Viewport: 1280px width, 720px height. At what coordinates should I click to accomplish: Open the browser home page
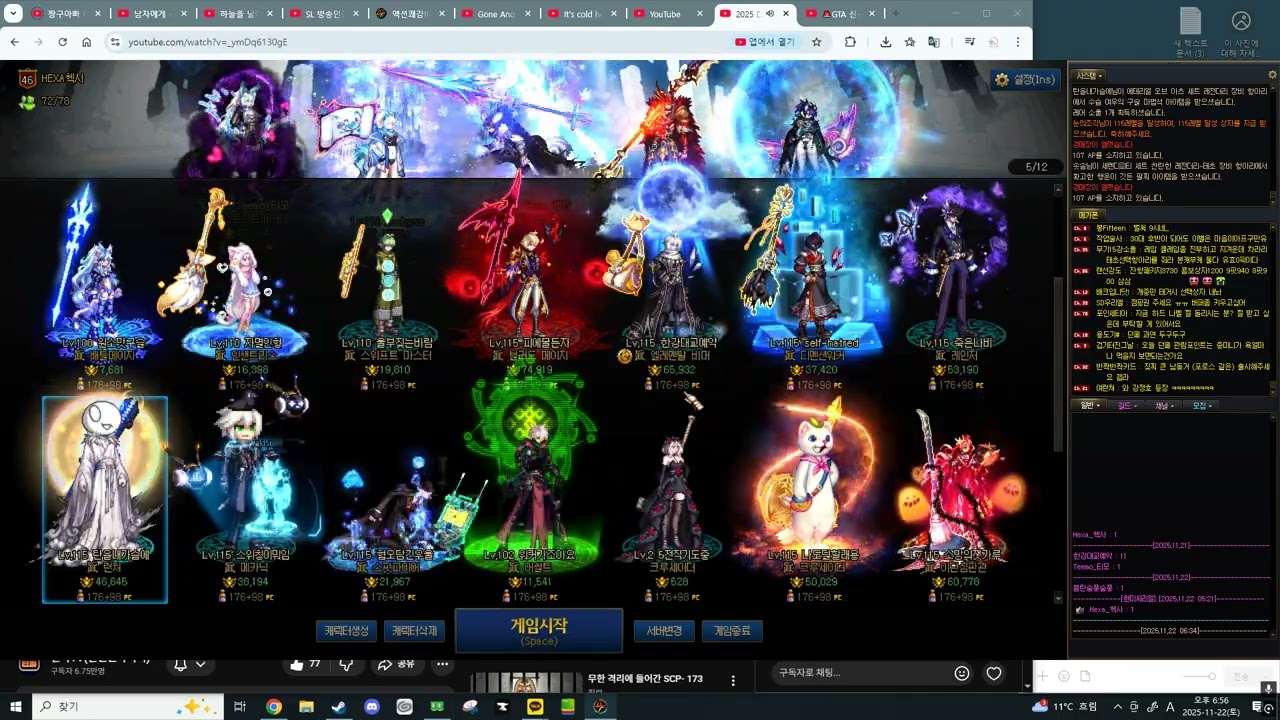87,42
